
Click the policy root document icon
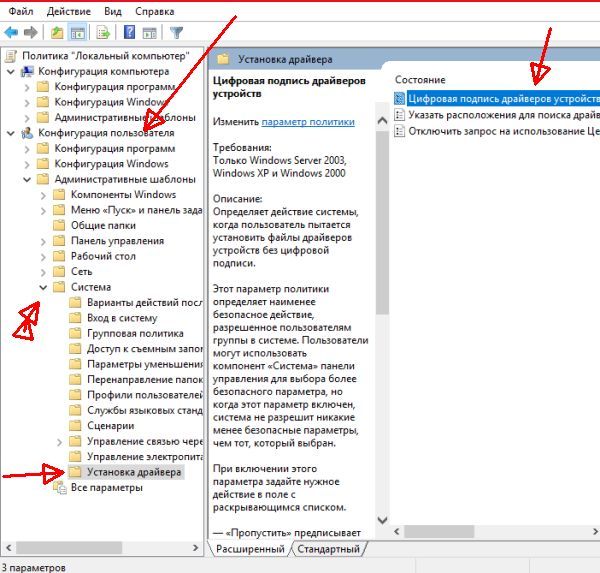tap(11, 56)
